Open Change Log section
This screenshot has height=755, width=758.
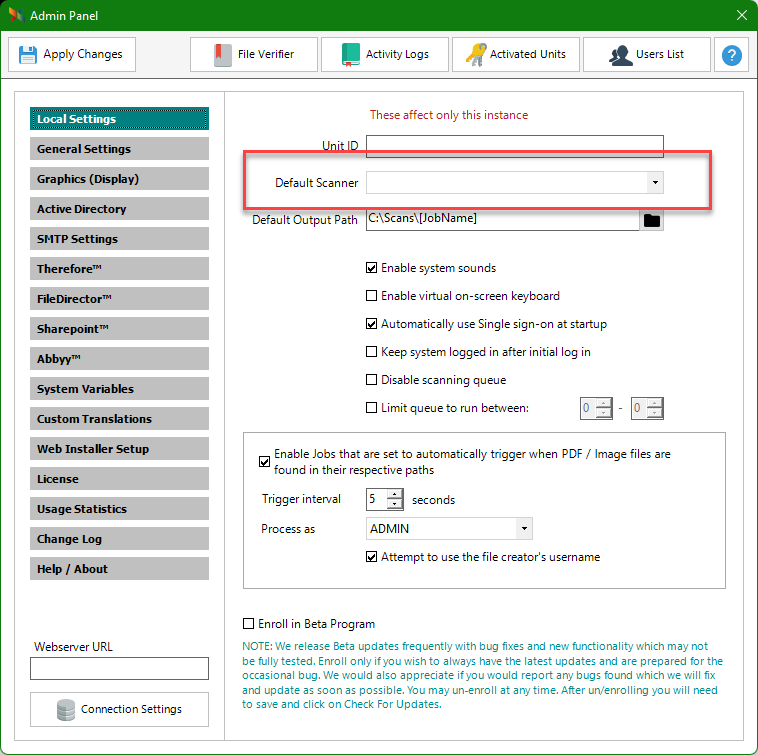point(119,538)
